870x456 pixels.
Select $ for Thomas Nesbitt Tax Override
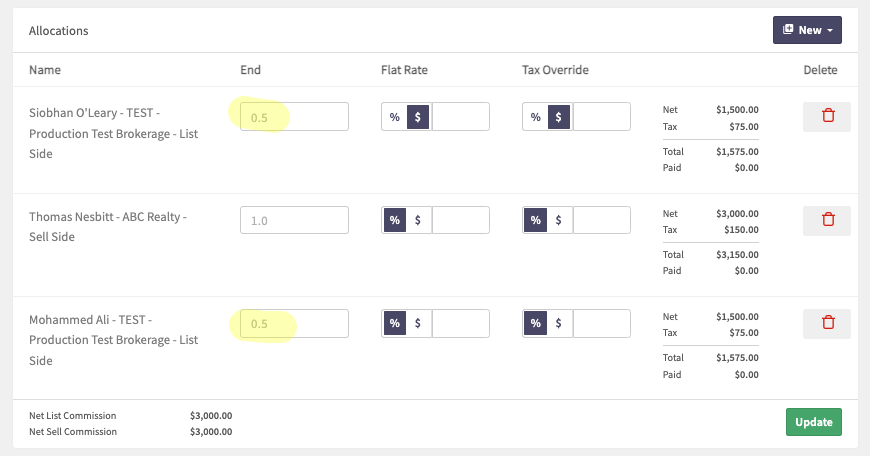[x=559, y=220]
